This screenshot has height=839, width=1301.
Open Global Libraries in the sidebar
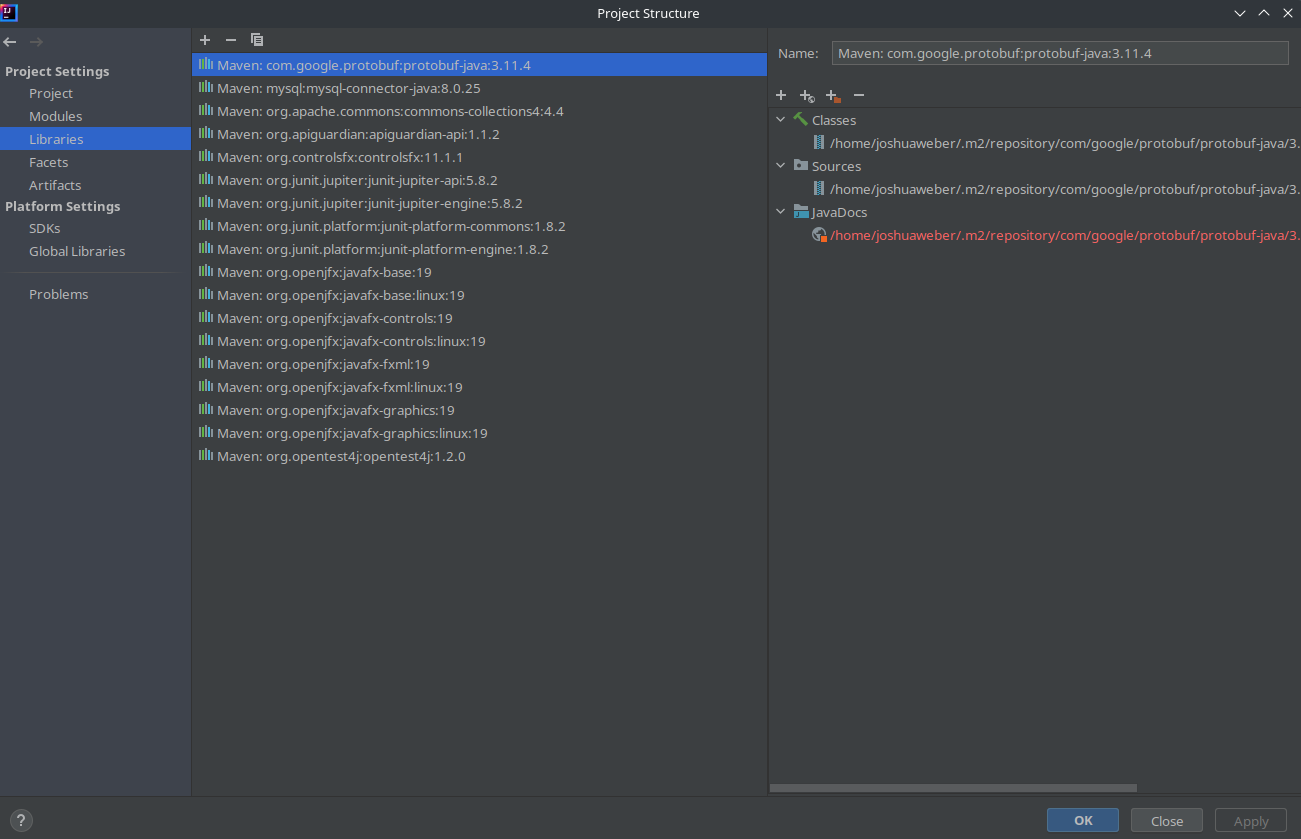77,251
